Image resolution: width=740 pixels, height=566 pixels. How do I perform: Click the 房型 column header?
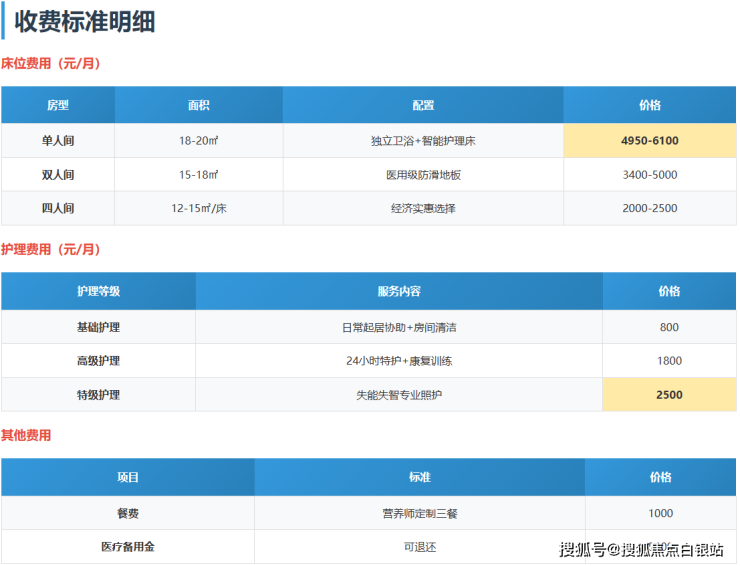tap(58, 105)
